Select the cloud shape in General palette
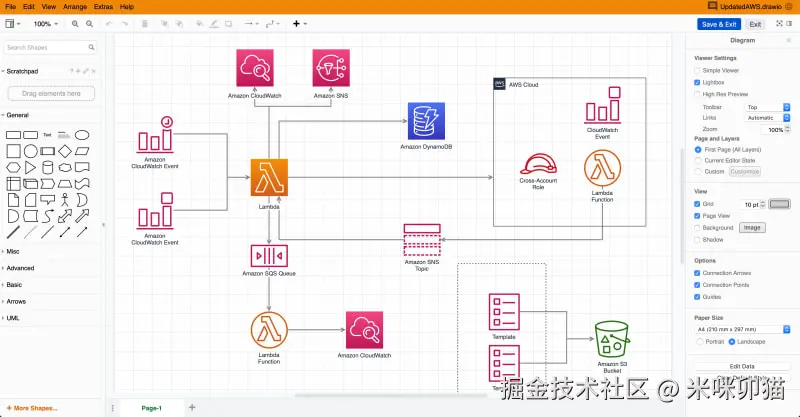The height and width of the screenshot is (417, 800). click(x=65, y=167)
